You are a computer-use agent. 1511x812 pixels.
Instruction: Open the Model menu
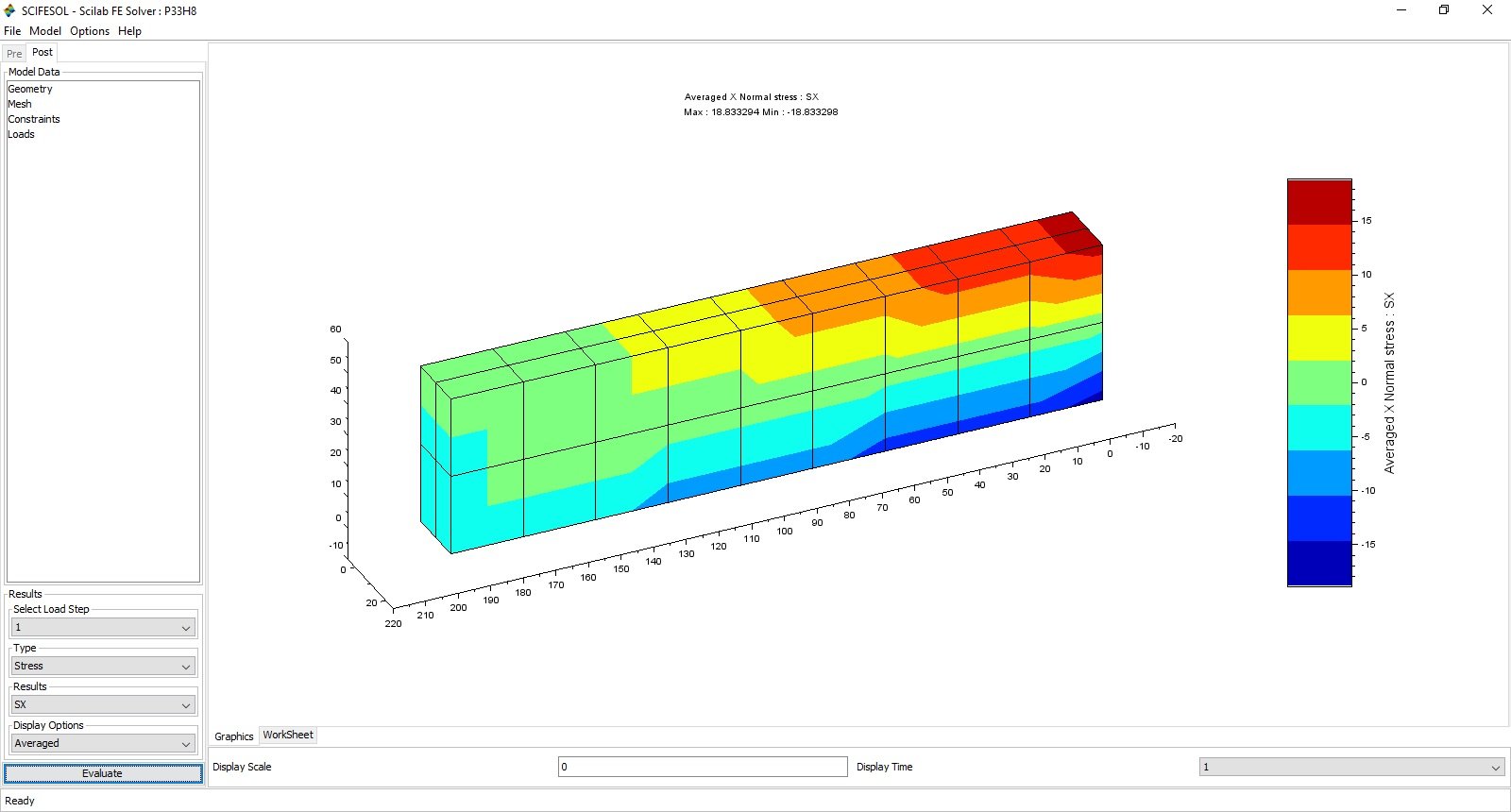coord(44,31)
